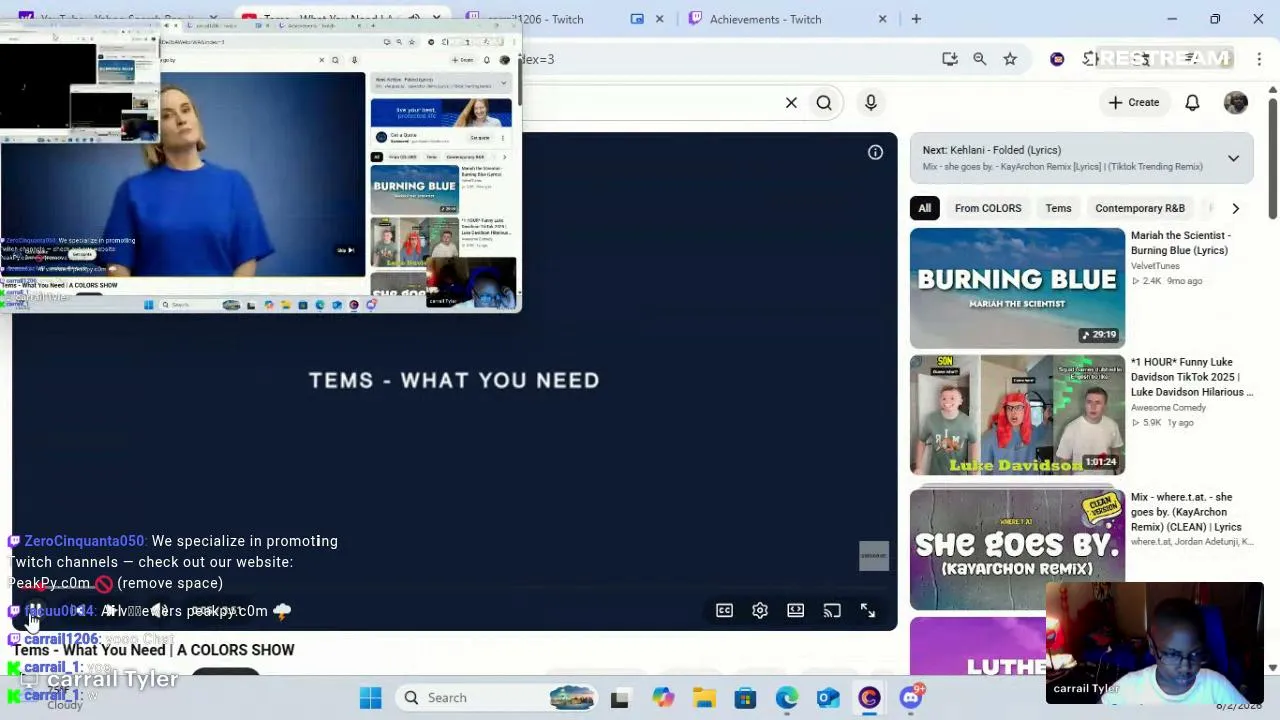1280x720 pixels.
Task: Cast the video to another device
Action: [832, 610]
